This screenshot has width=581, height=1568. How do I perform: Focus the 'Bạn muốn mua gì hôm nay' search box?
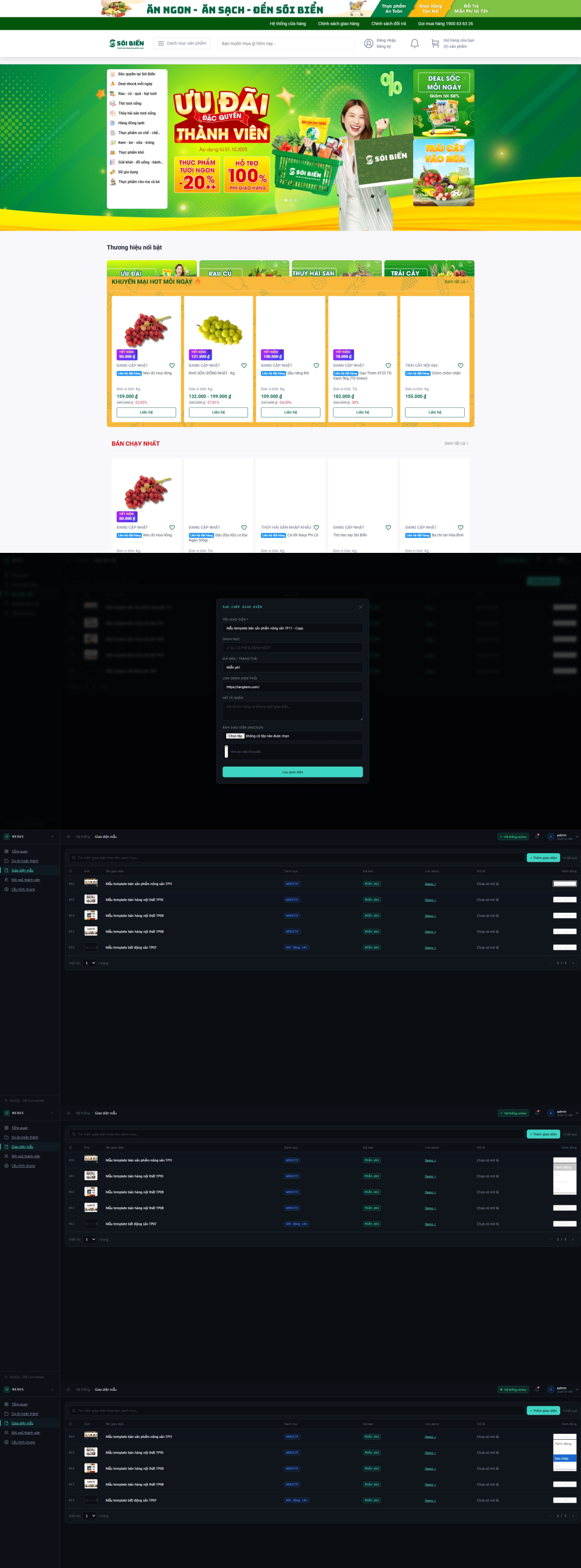[x=286, y=43]
